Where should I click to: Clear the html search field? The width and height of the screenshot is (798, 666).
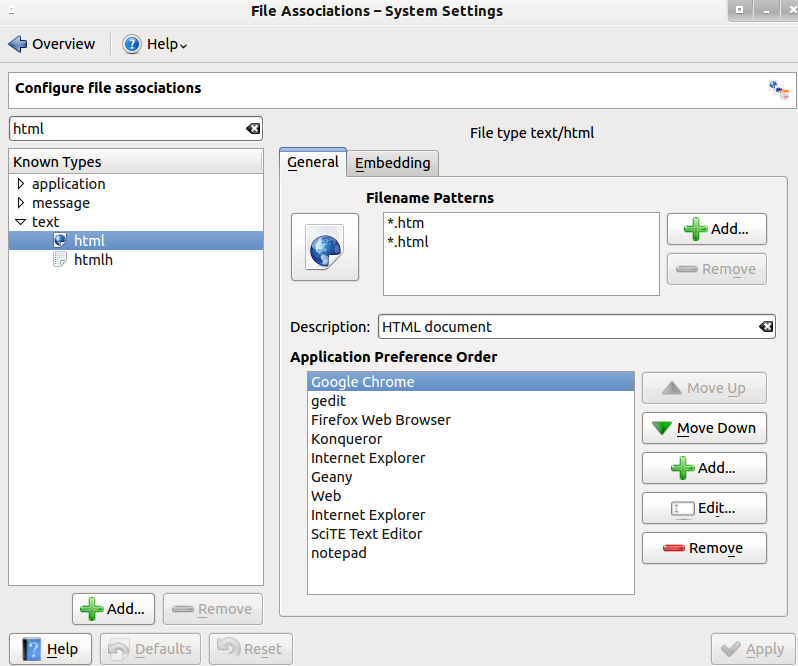tap(253, 129)
